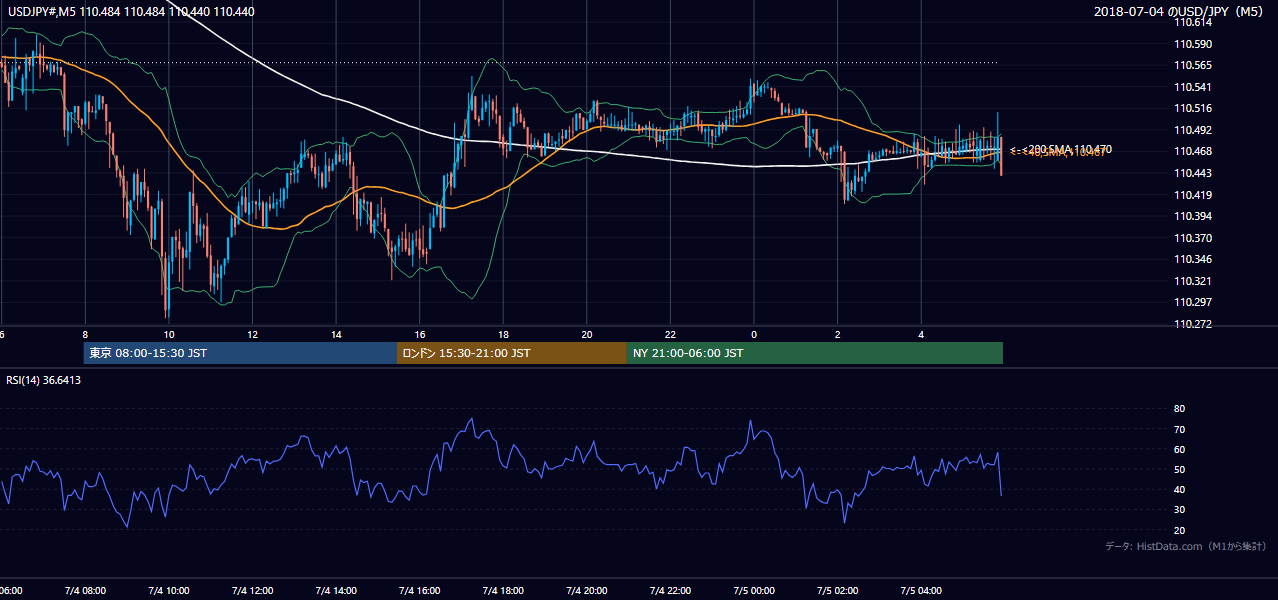Image resolution: width=1278 pixels, height=600 pixels.
Task: Click hour label 18 under price chart
Action: point(503,334)
